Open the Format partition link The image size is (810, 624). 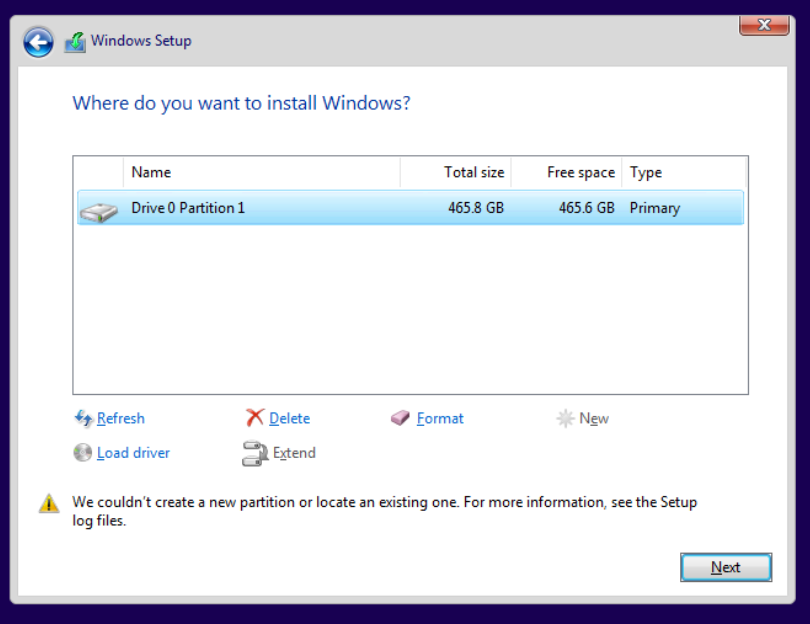click(x=440, y=418)
